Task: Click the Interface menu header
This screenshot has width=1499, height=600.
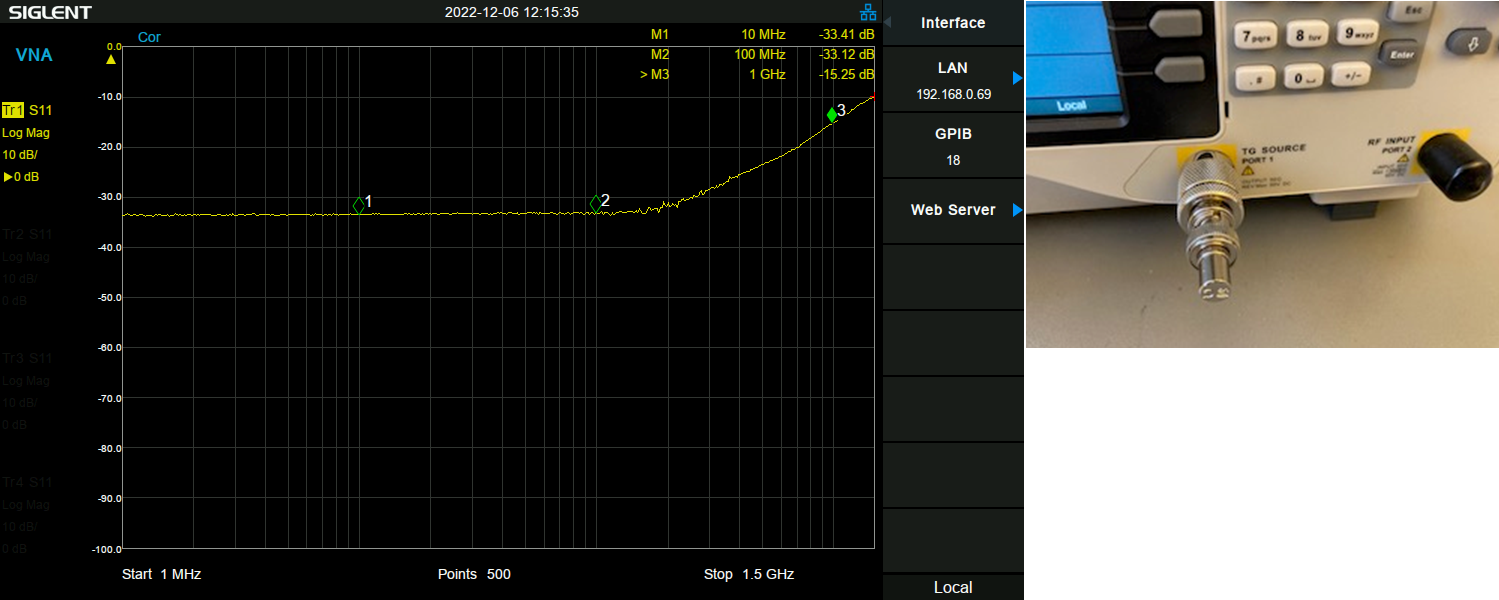Action: click(953, 23)
